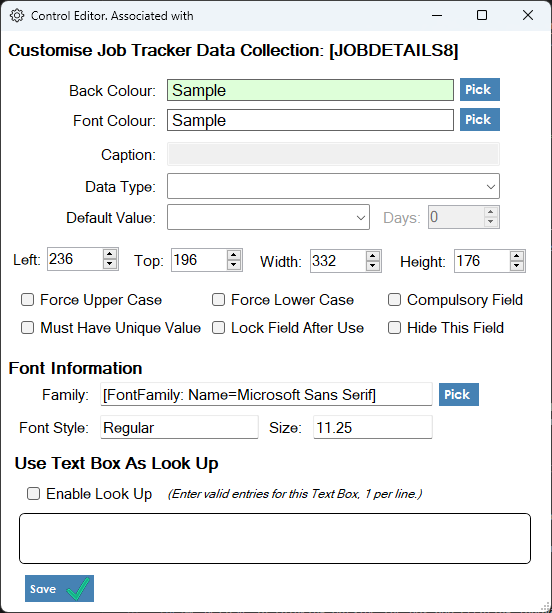Pick a back colour
The width and height of the screenshot is (552, 613).
[480, 90]
